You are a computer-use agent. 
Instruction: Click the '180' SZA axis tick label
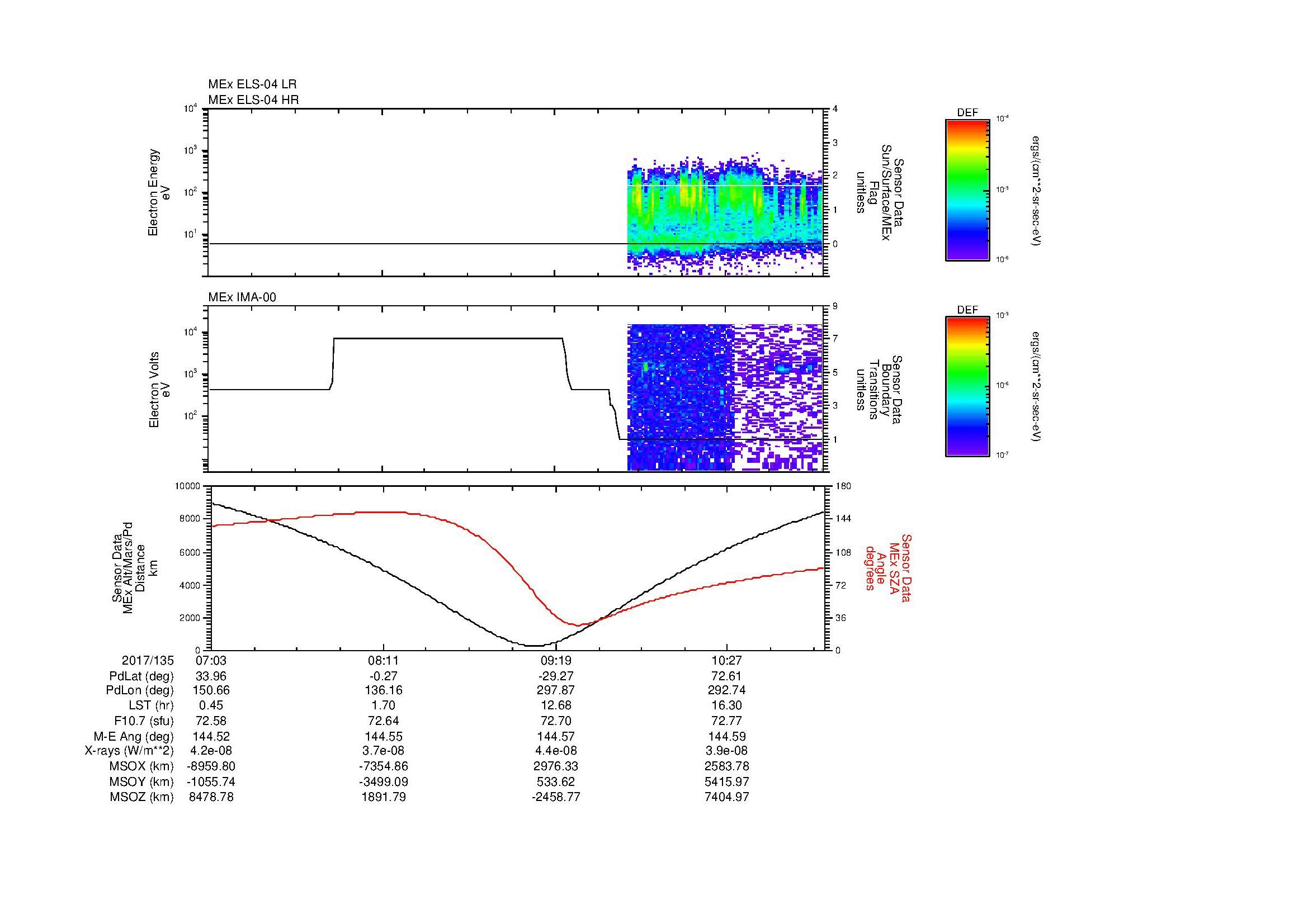tap(843, 486)
